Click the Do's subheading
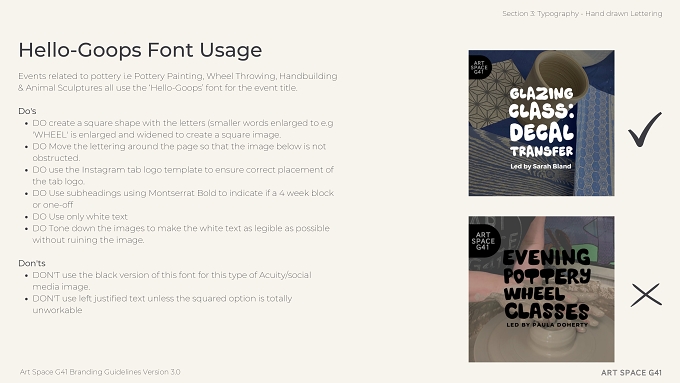The image size is (680, 383). coord(27,111)
